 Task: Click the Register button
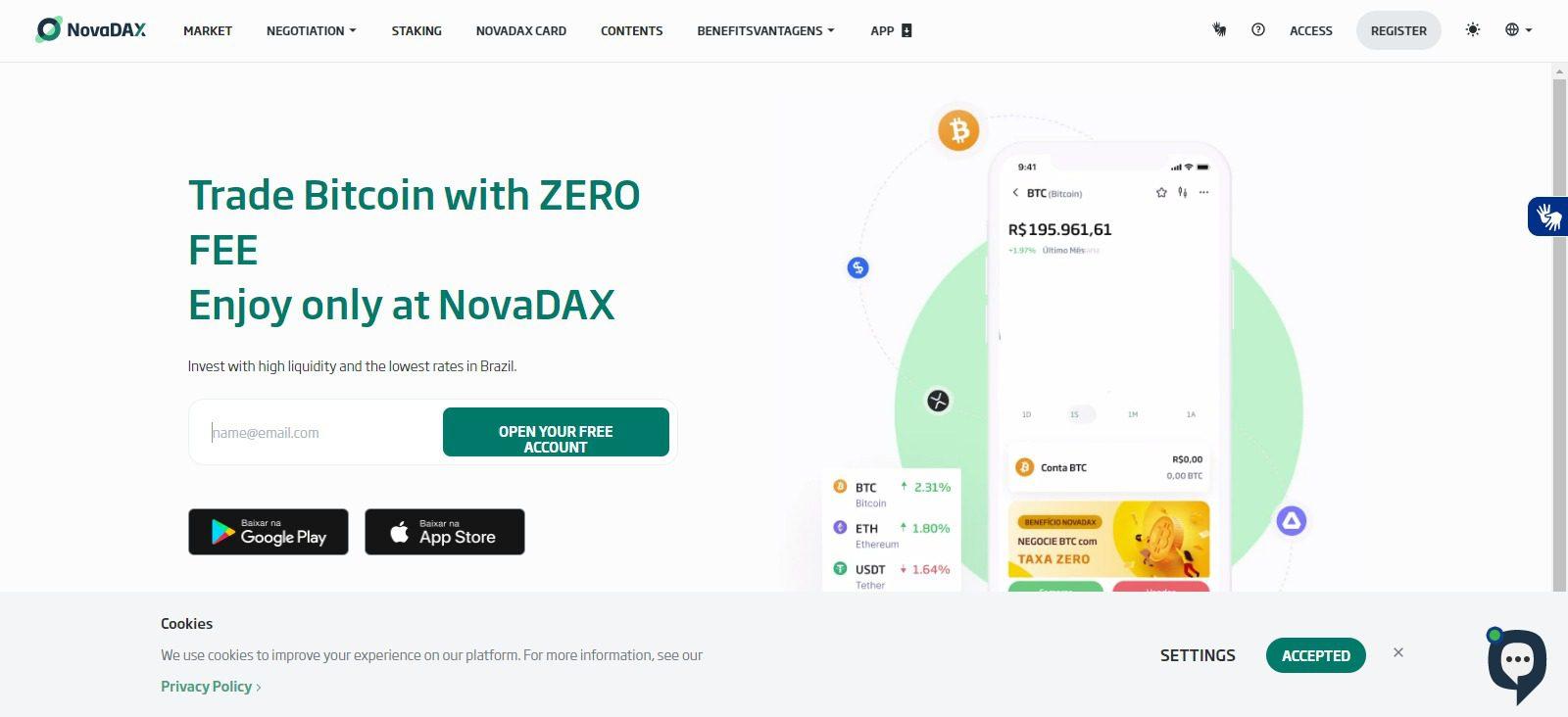1398,30
